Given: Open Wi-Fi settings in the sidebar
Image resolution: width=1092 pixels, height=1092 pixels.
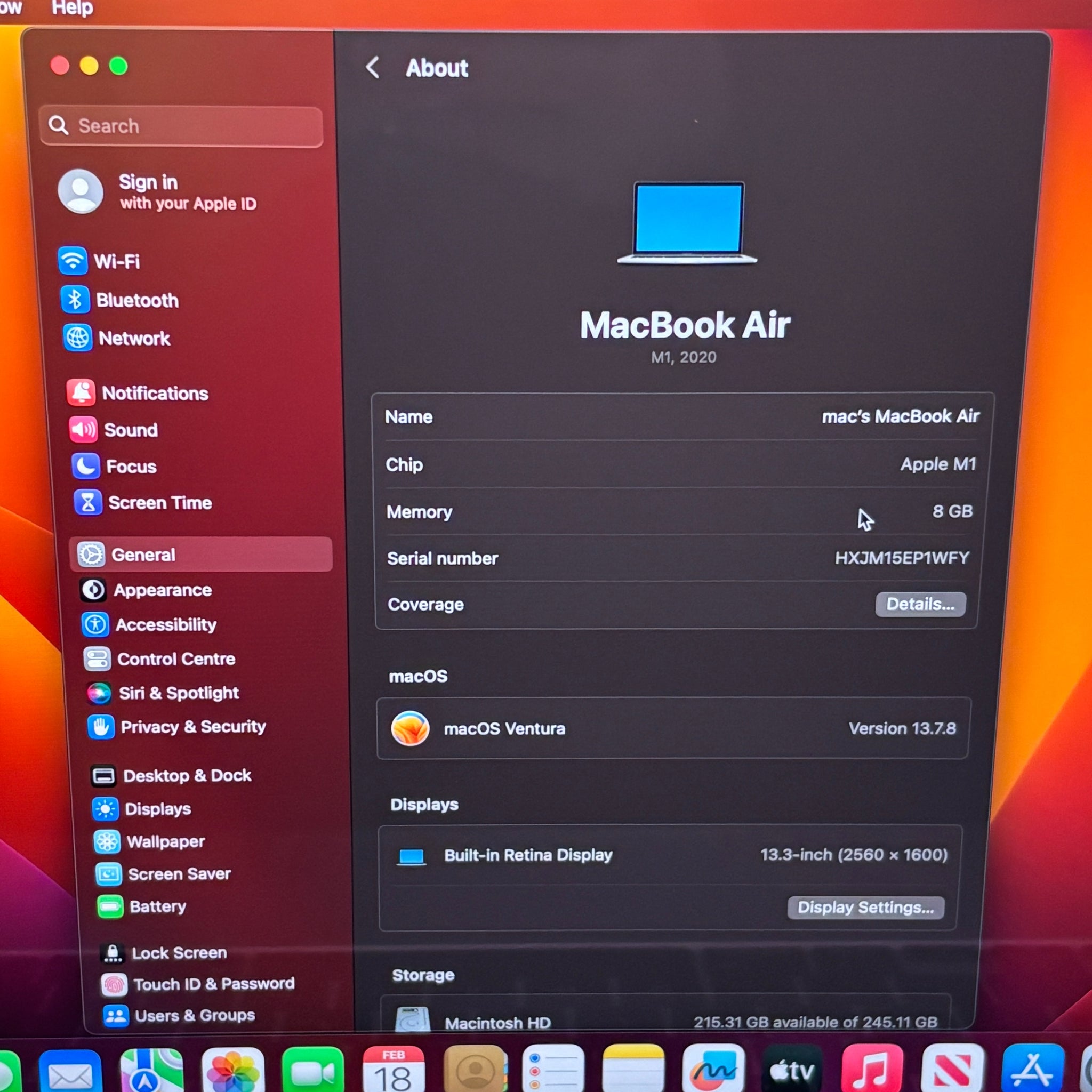Looking at the screenshot, I should tap(116, 261).
